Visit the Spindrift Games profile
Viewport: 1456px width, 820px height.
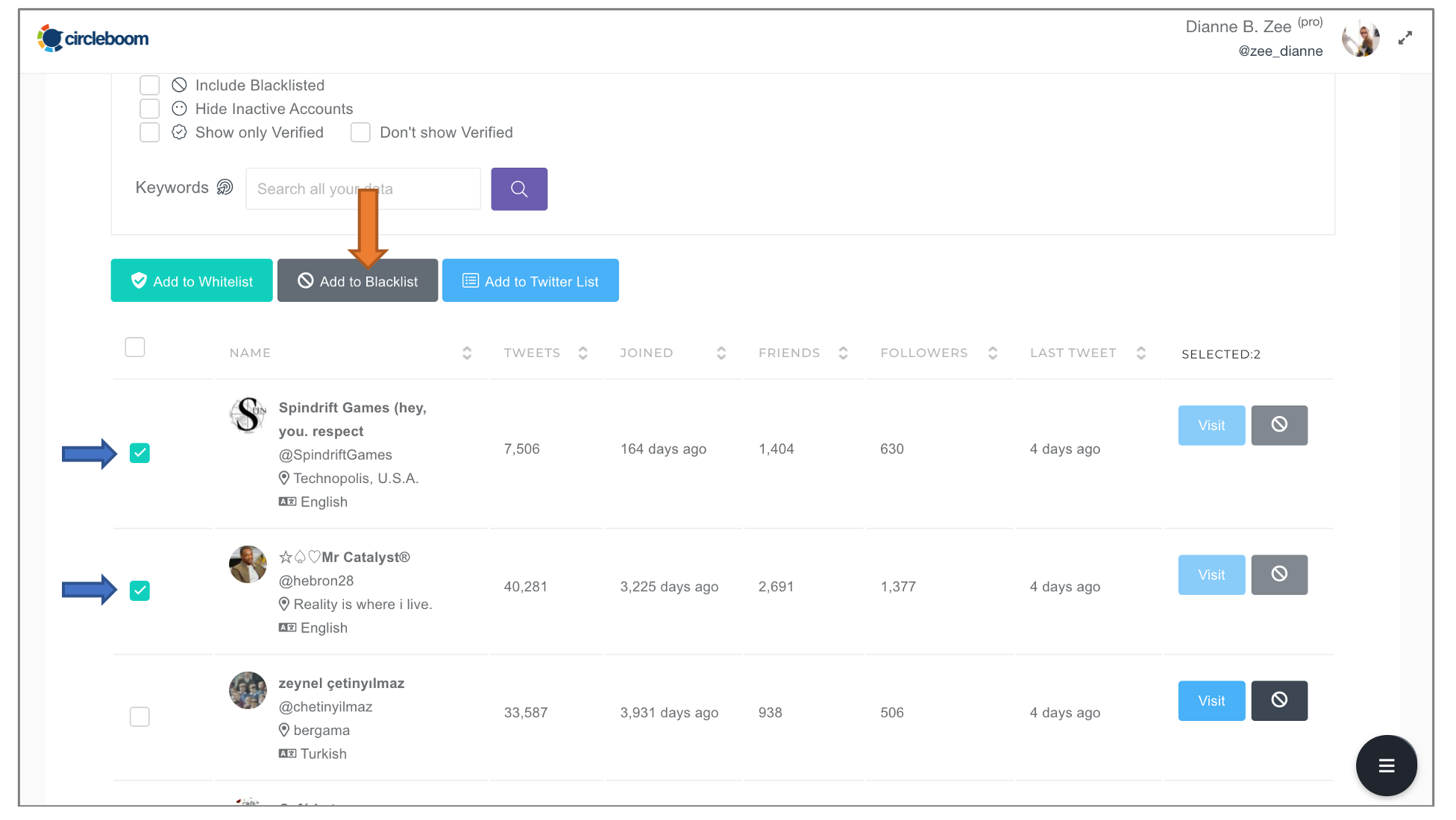coord(1211,425)
